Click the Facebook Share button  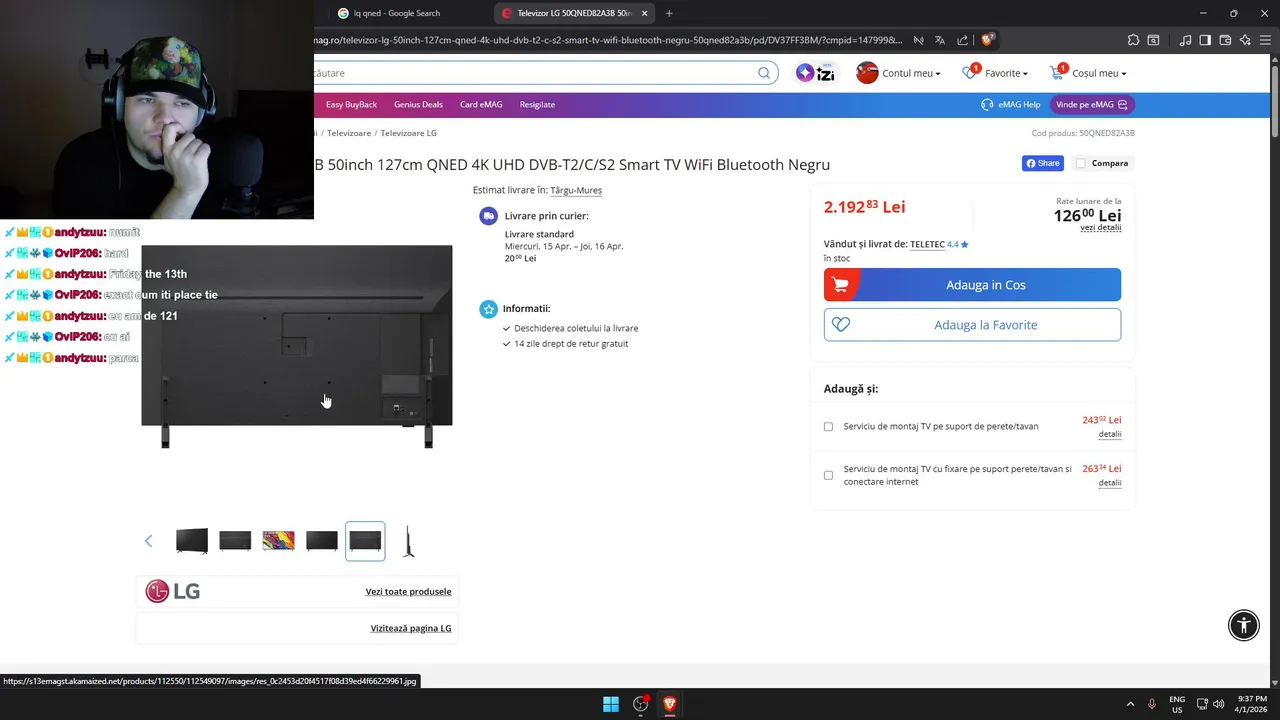(x=1042, y=163)
